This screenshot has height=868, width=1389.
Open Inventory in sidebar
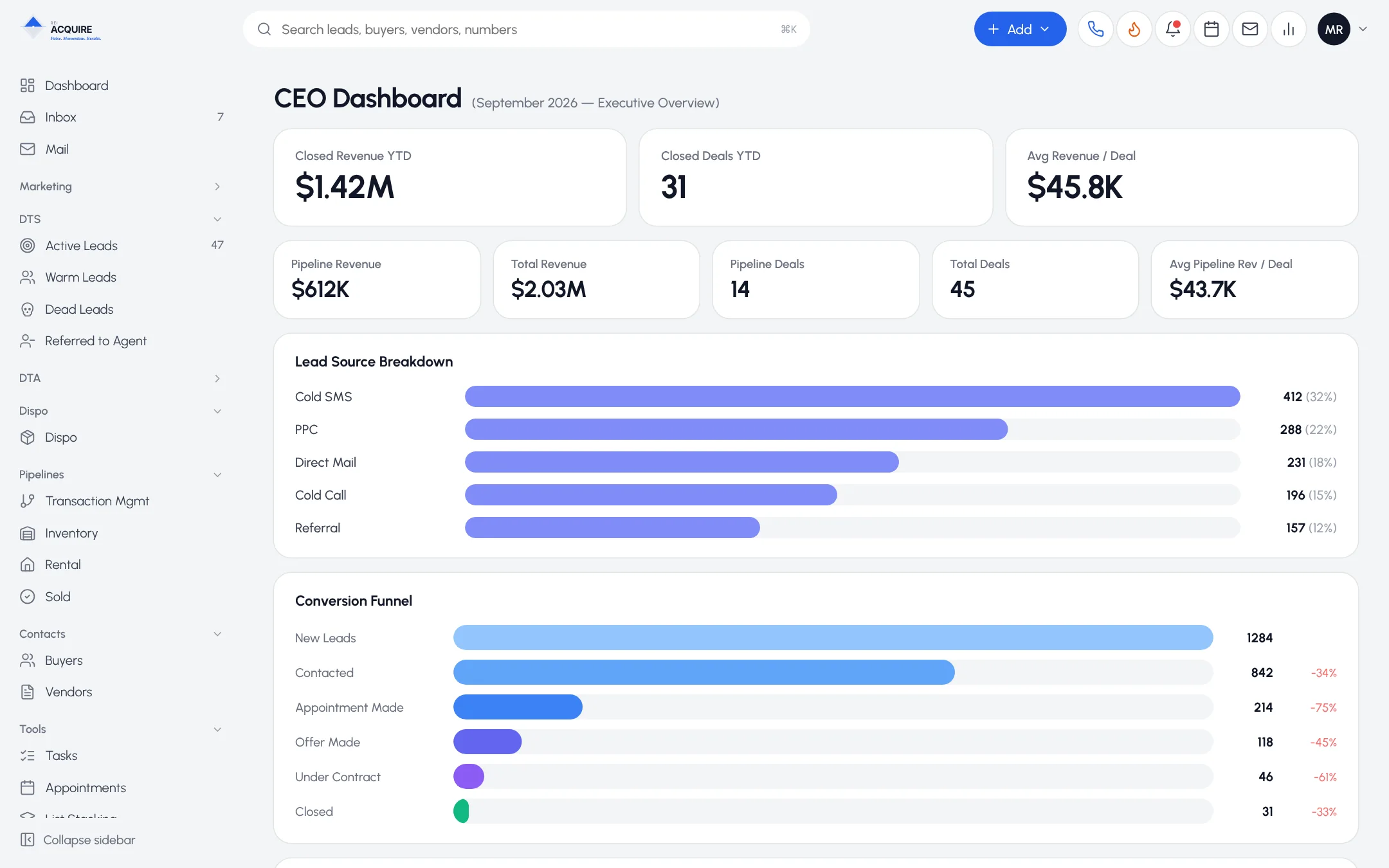point(122,533)
